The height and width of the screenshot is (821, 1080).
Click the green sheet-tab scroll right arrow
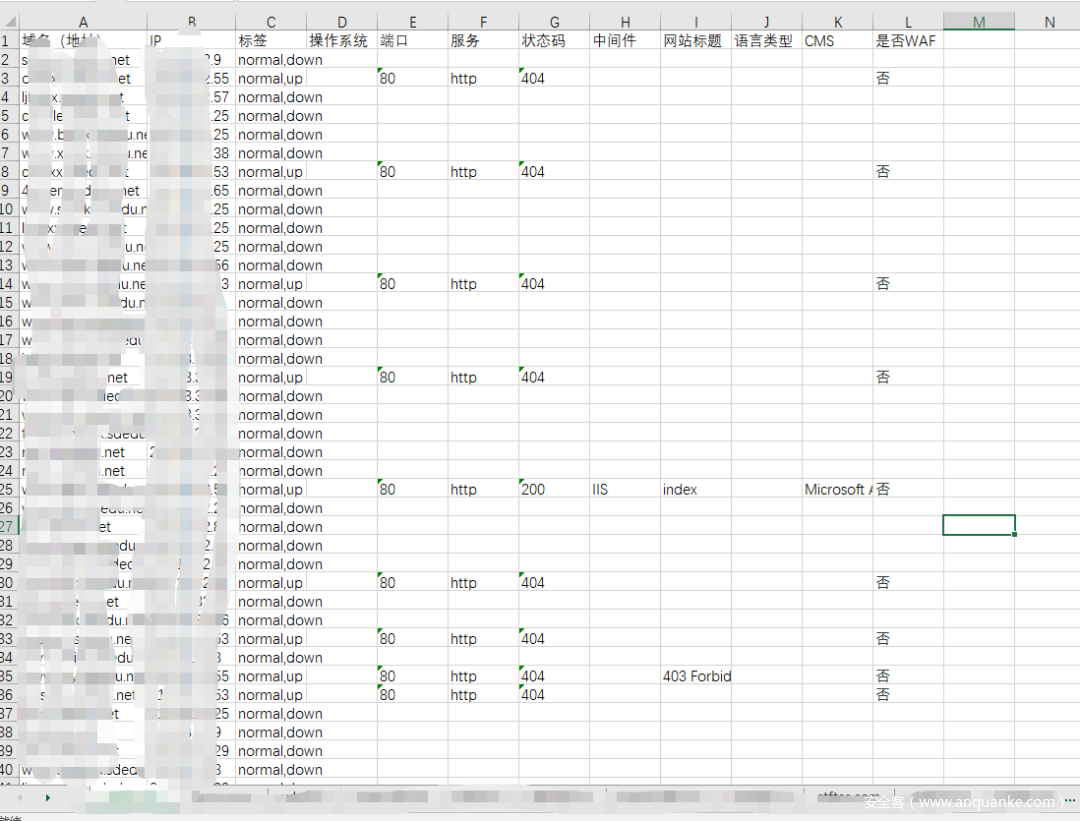click(x=48, y=798)
